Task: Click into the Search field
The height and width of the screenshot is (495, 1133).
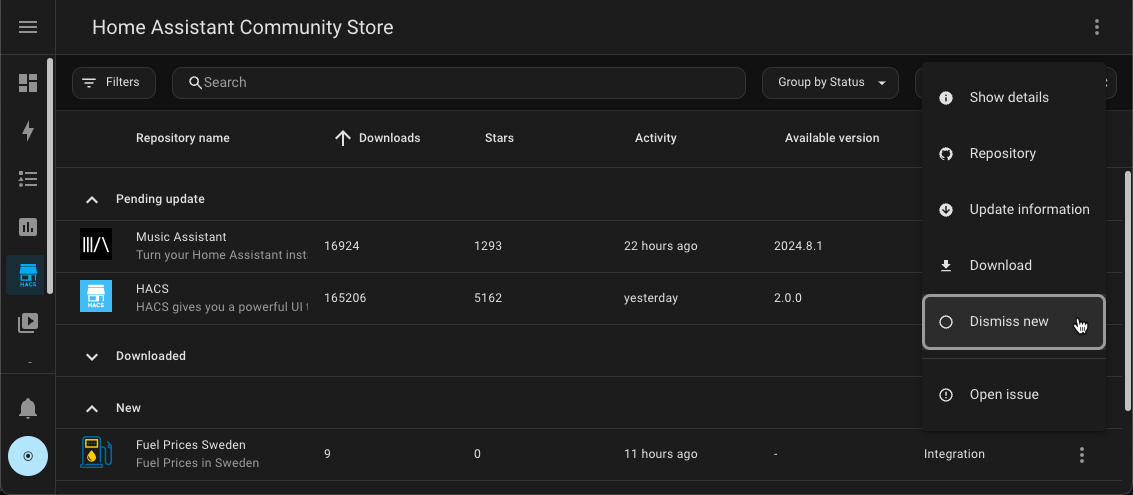Action: (x=460, y=82)
